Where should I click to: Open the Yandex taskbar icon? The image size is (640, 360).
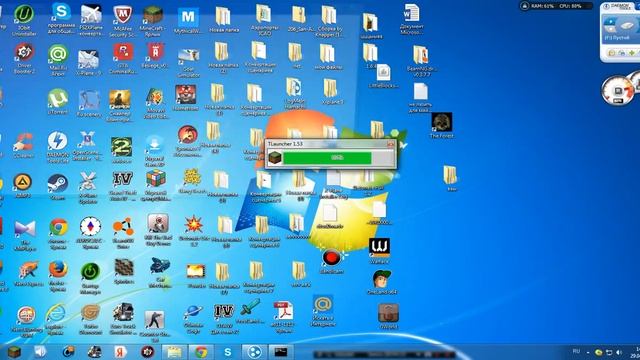(x=120, y=351)
